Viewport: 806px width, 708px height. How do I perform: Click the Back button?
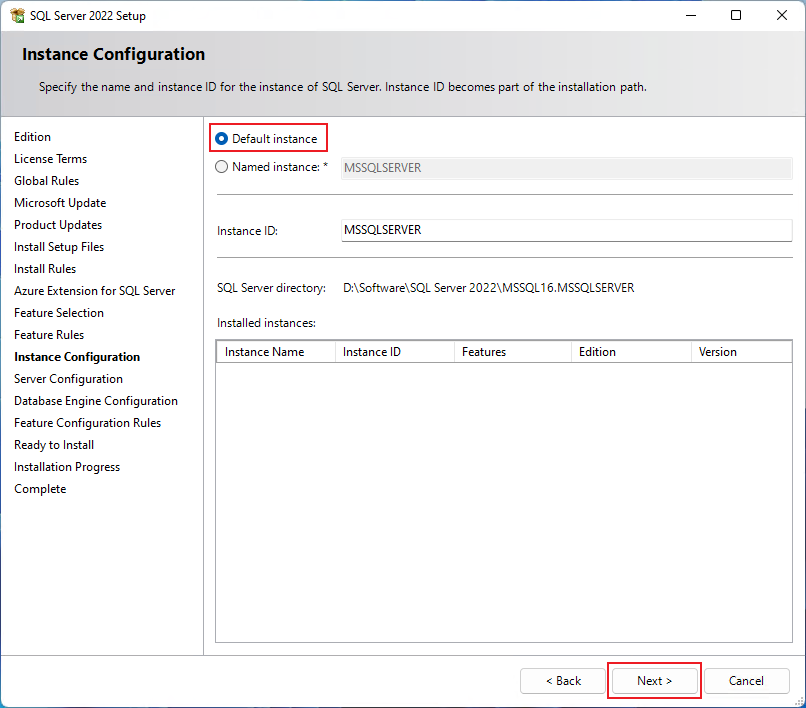click(563, 681)
